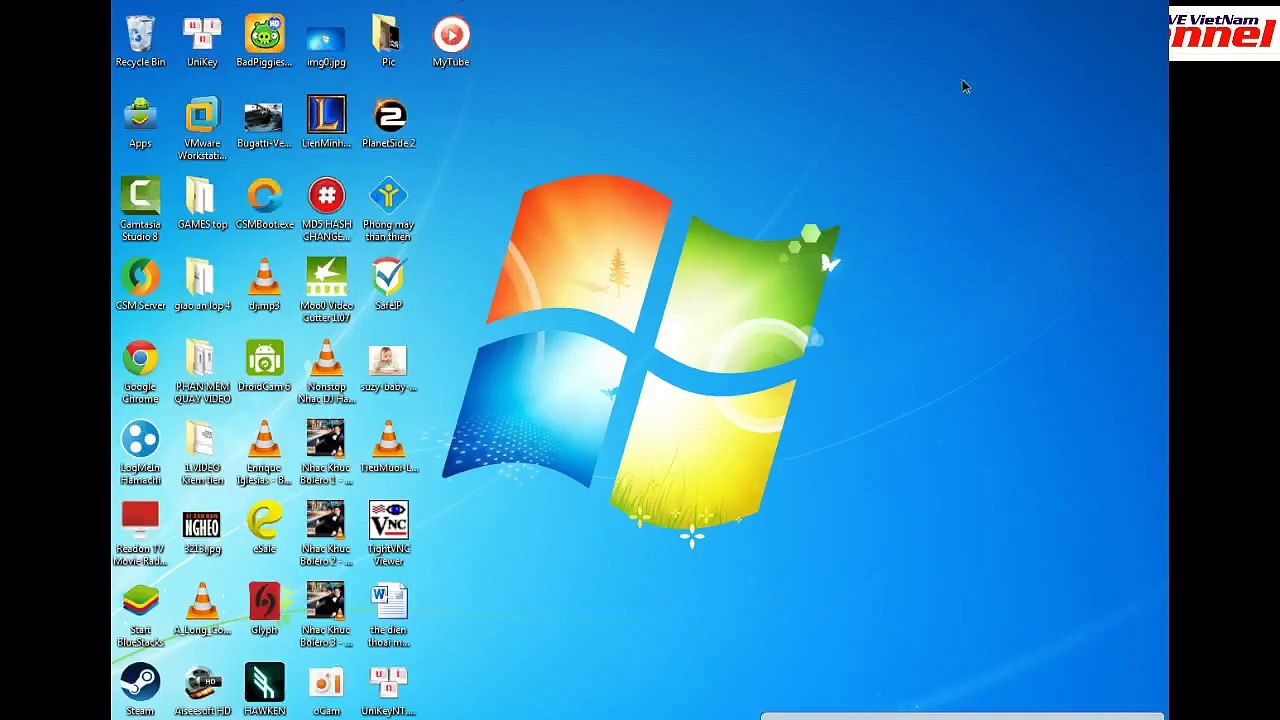Select the dj.mp3 audio file

click(x=264, y=284)
